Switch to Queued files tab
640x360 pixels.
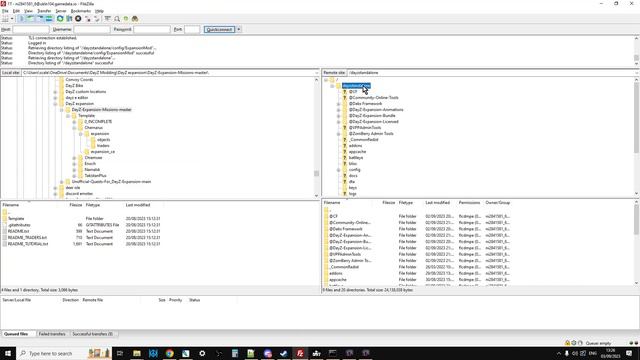coord(16,334)
